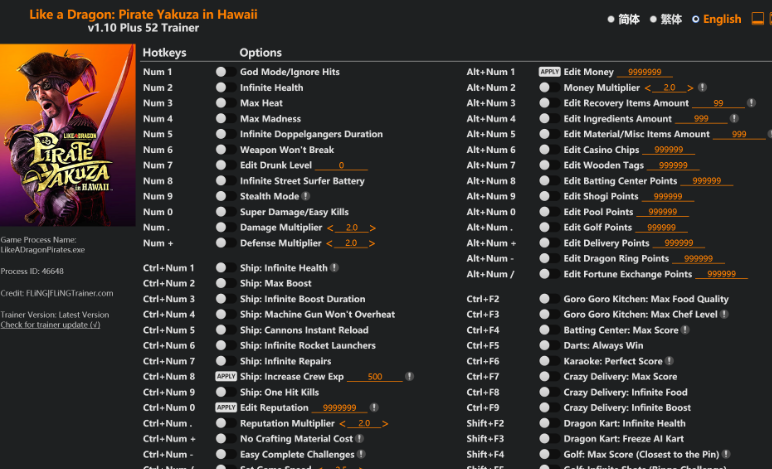Decrease Money Multiplier with left arrow
Image resolution: width=772 pixels, height=469 pixels.
[647, 88]
